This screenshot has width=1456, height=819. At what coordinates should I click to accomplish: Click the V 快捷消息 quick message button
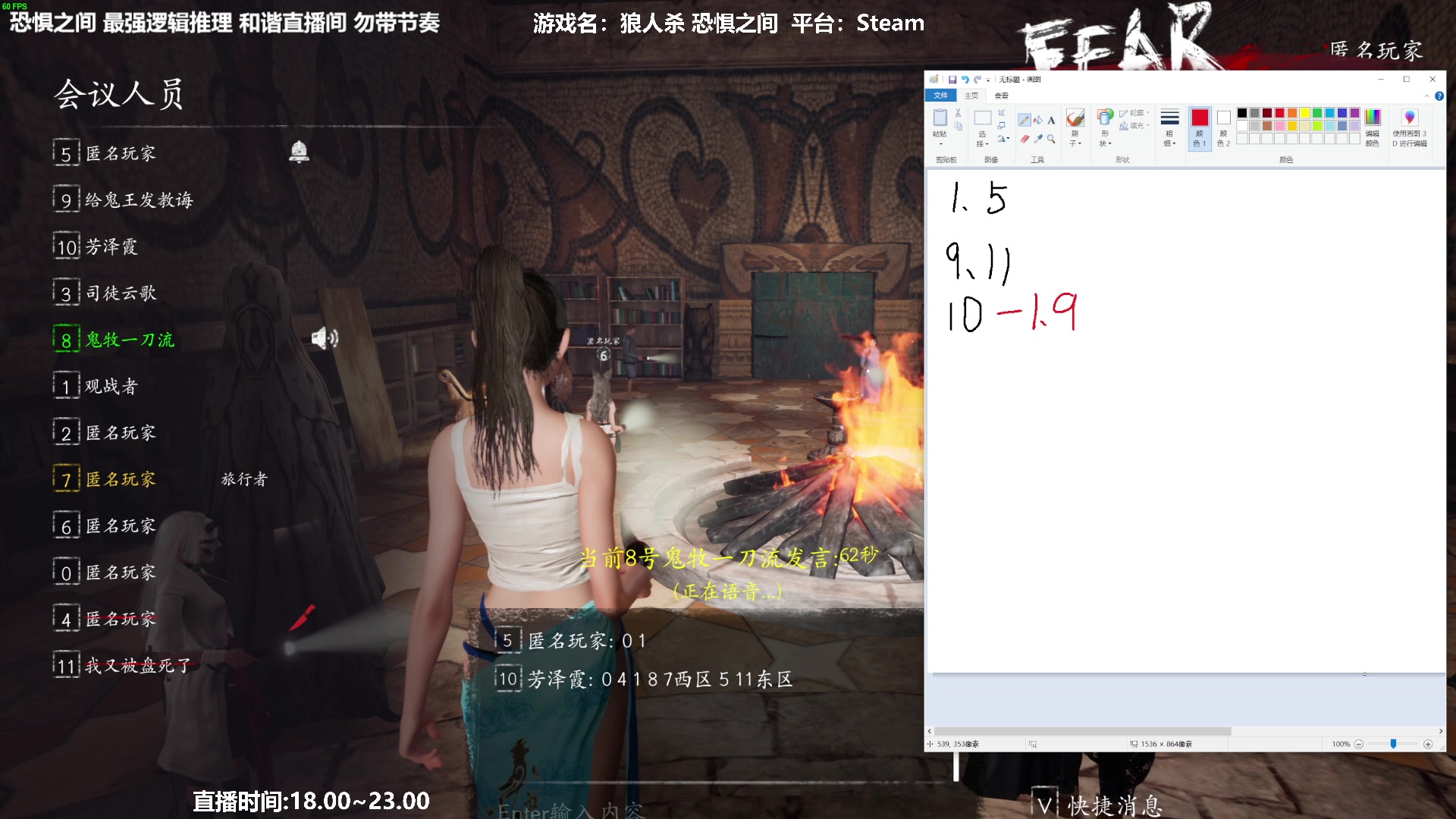[x=1098, y=805]
